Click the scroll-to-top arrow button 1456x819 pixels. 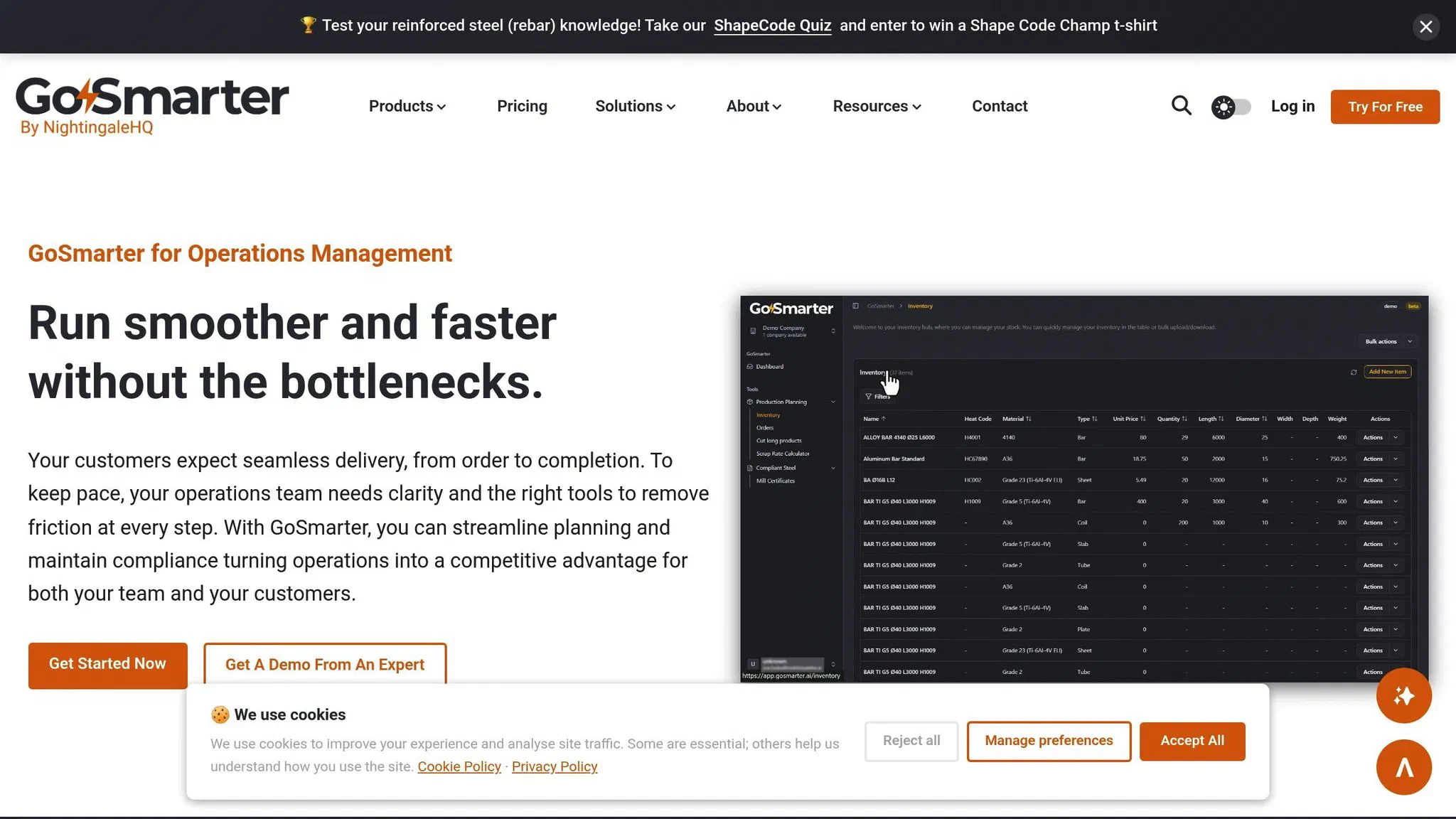(x=1404, y=767)
